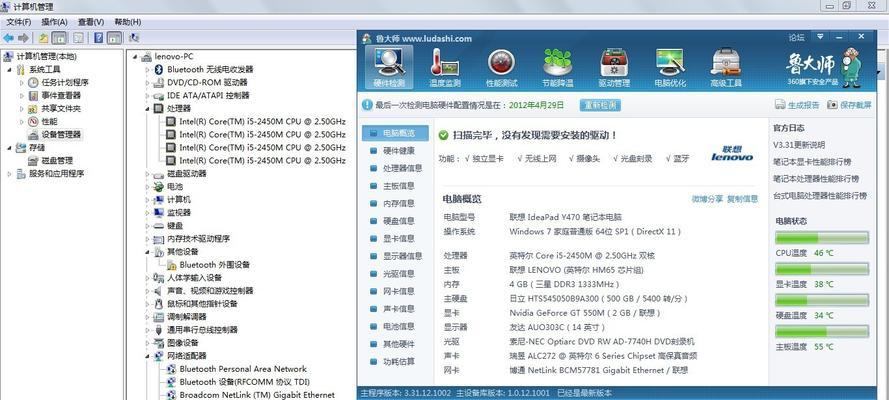The height and width of the screenshot is (400, 889).
Task: Open 帮助(H) menu
Action: tap(128, 22)
